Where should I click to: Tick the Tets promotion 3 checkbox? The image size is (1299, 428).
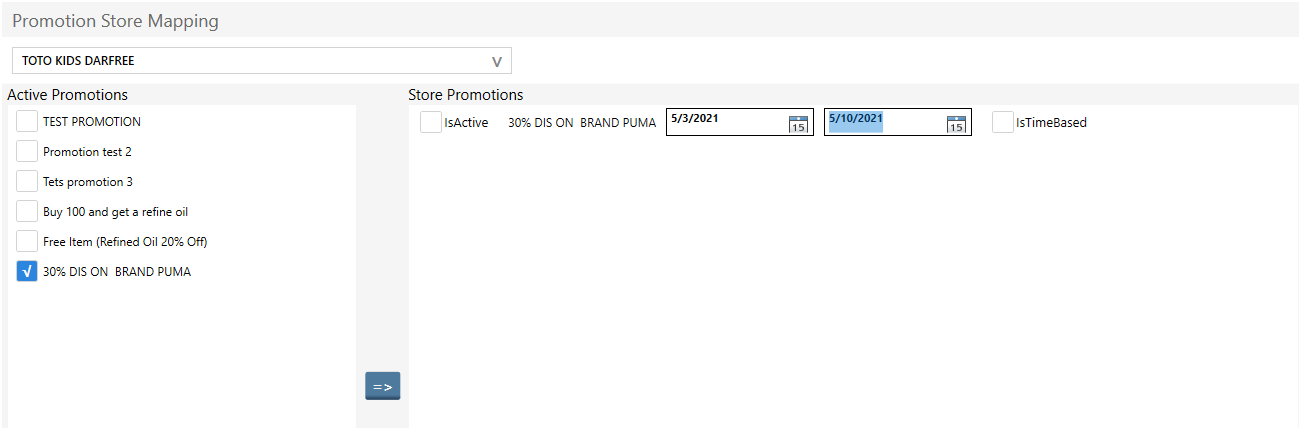pos(27,182)
